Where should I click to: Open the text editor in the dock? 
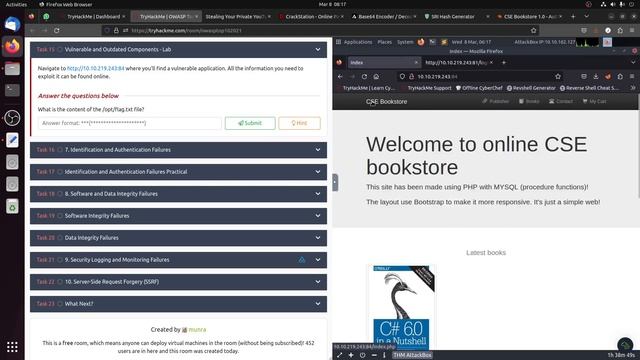(12, 140)
